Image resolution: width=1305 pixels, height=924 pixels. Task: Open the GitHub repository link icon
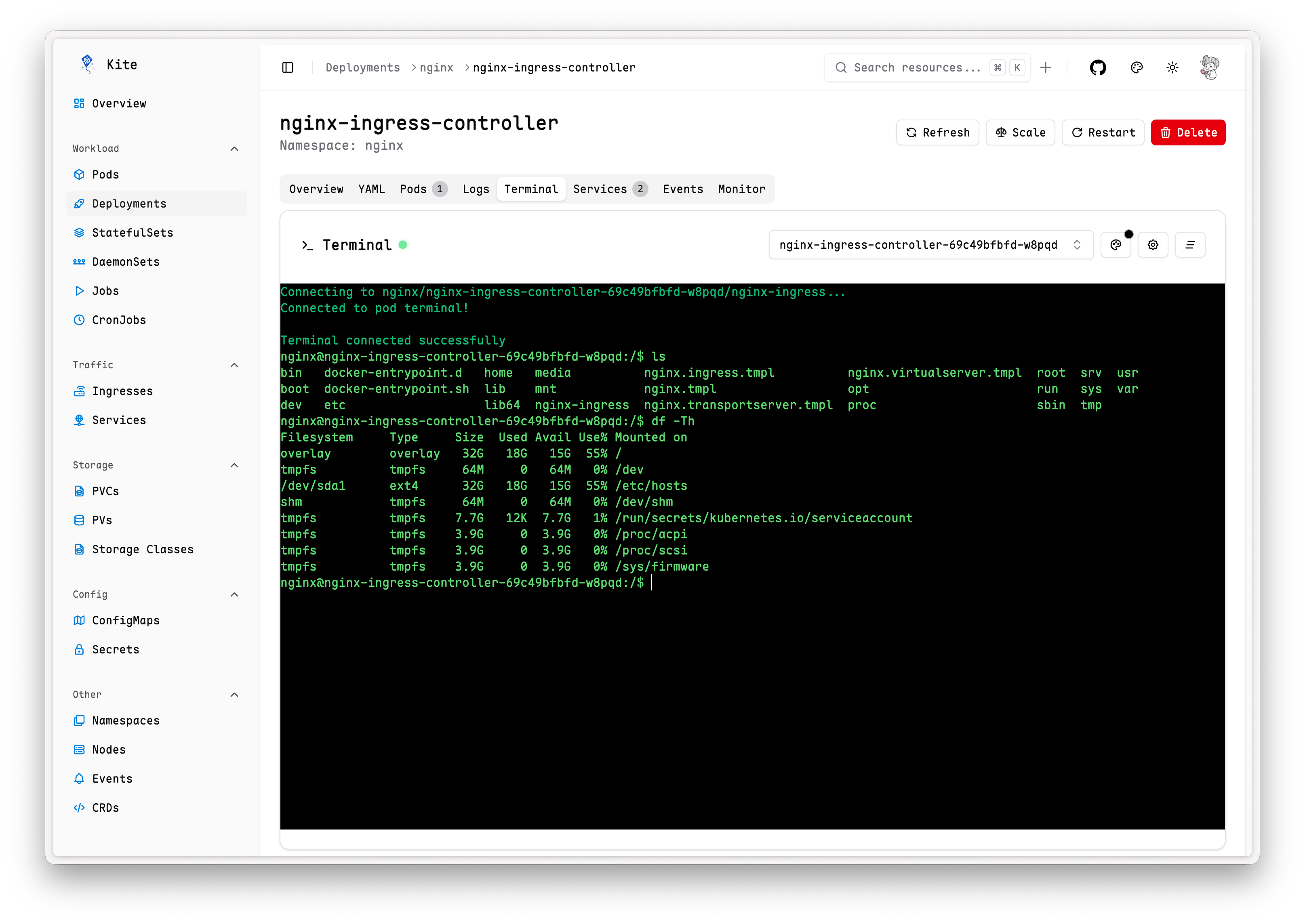click(1098, 67)
